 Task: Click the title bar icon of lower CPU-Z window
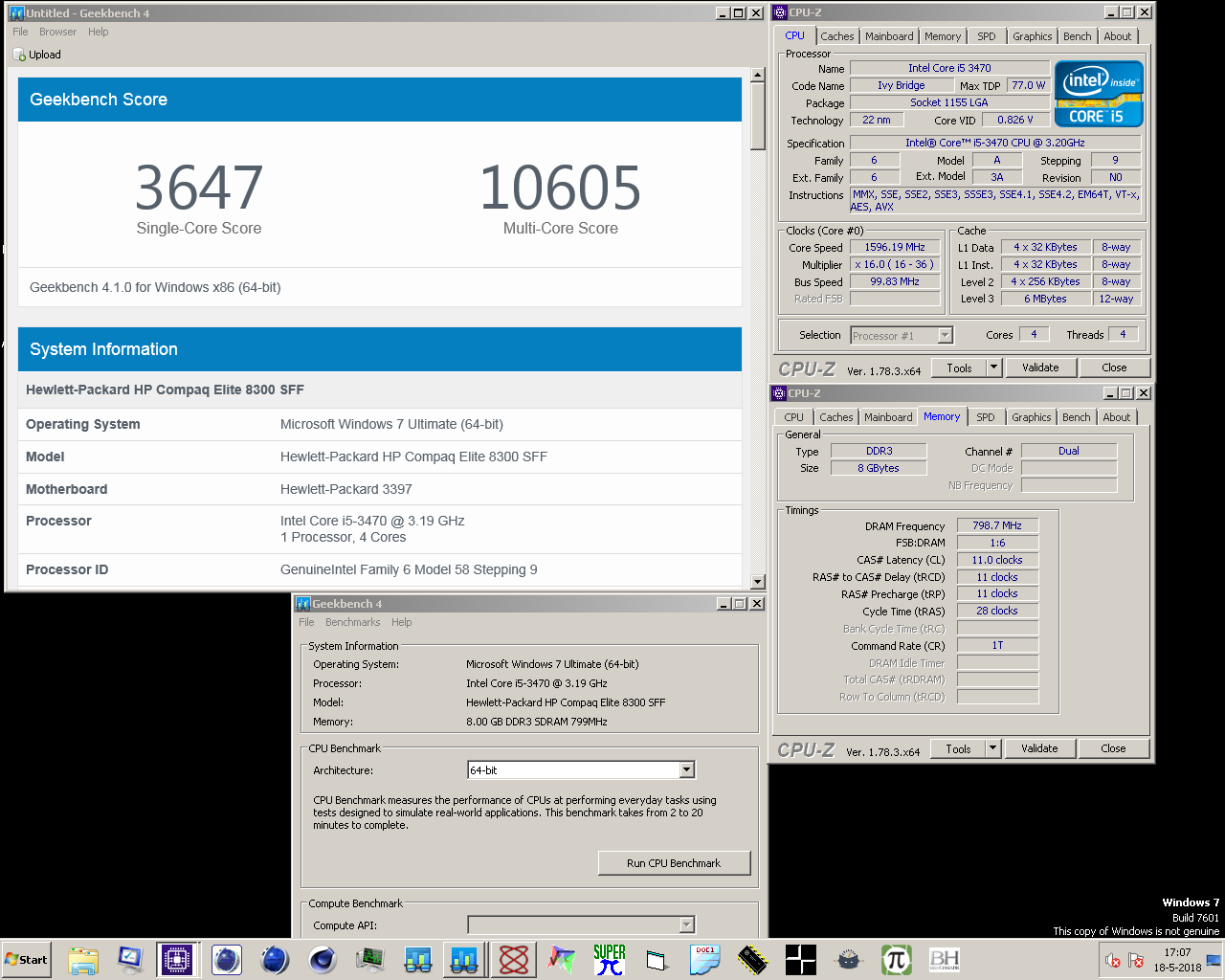pos(779,393)
